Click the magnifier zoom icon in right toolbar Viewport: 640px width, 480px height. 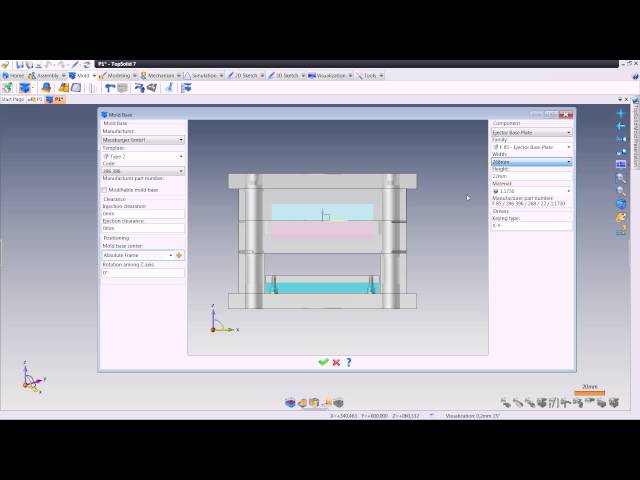tap(621, 178)
